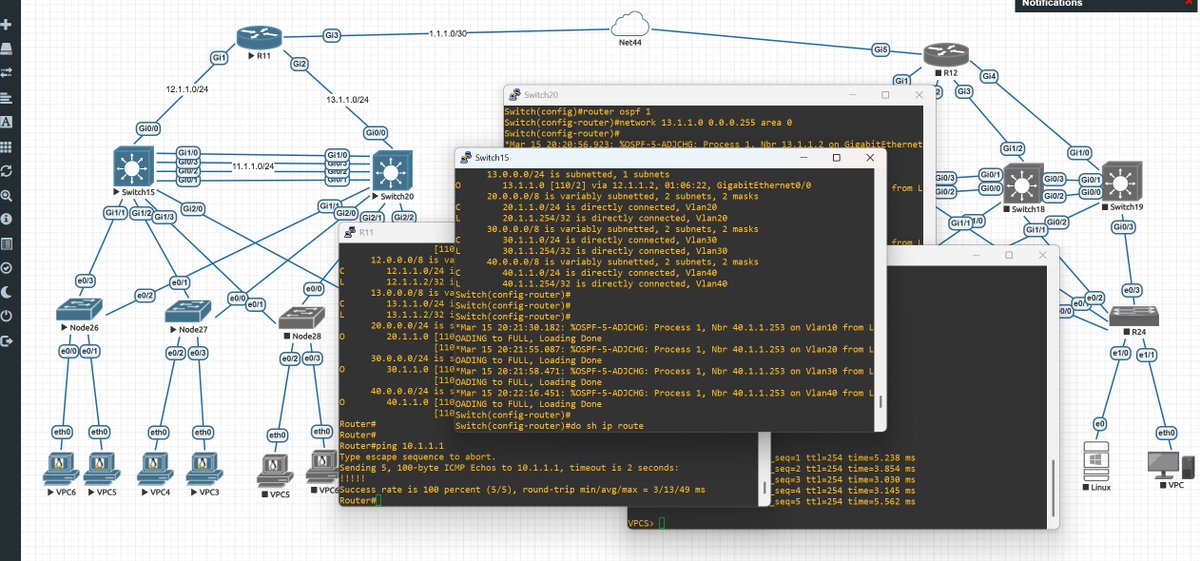
Task: Select the VPC3 node icon
Action: (204, 467)
